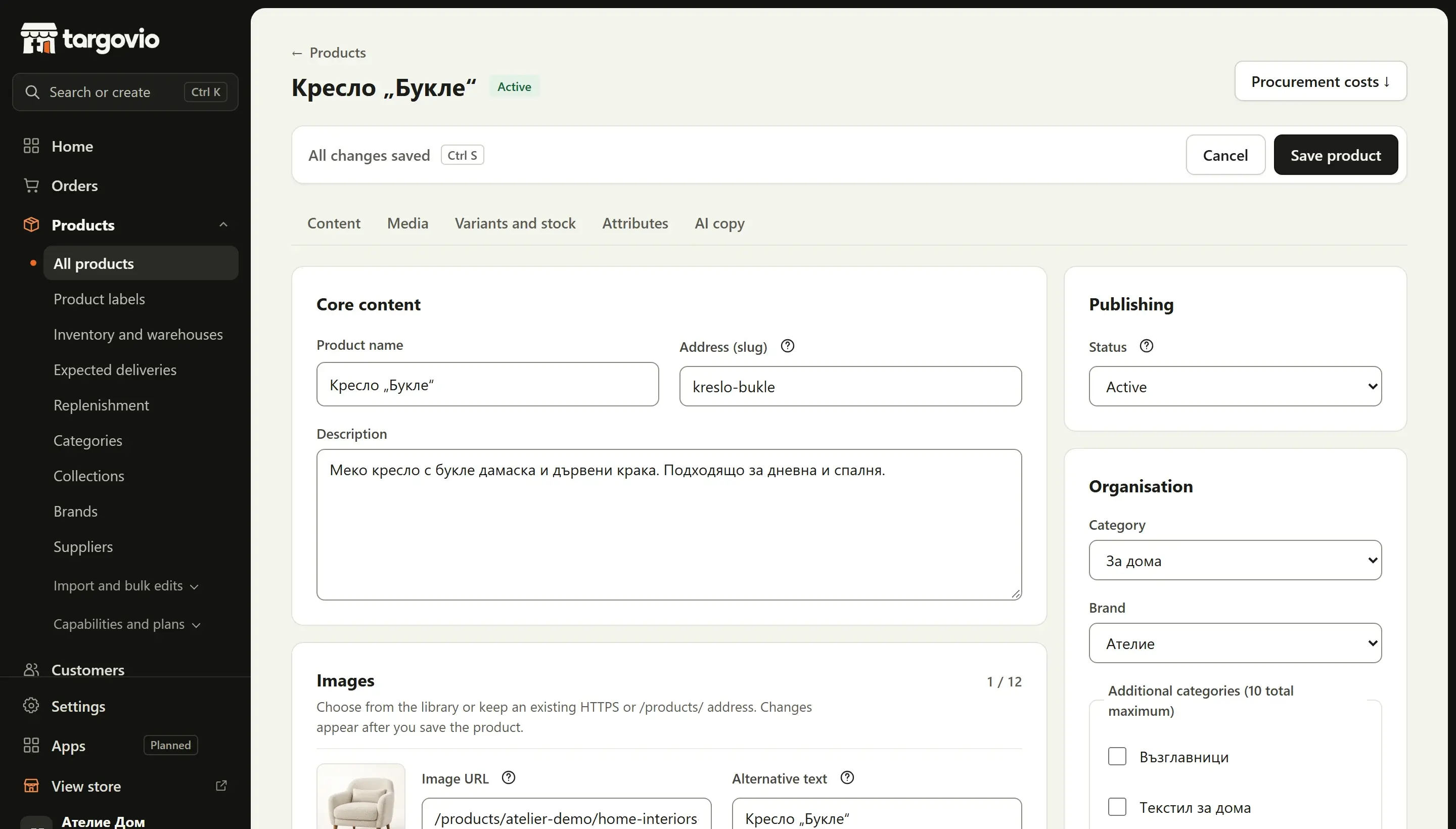Click the external link icon beside View store

(221, 786)
